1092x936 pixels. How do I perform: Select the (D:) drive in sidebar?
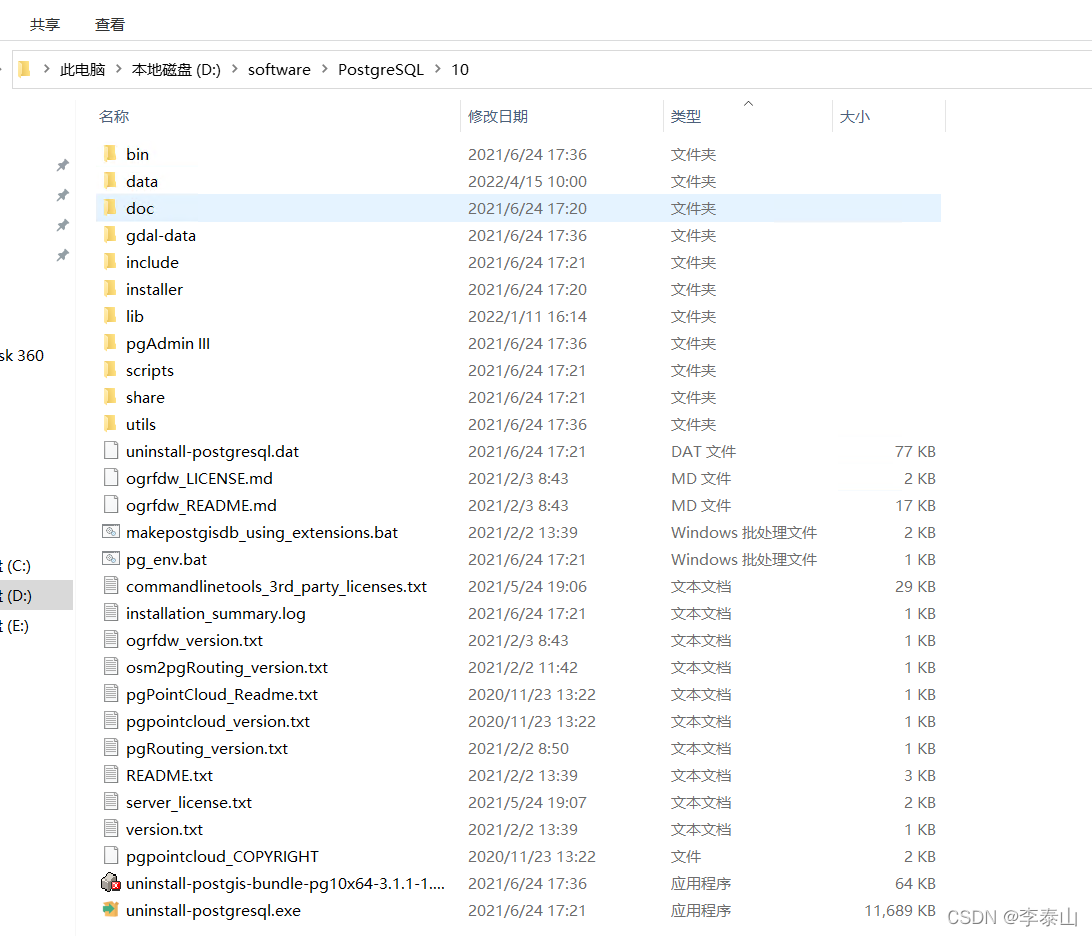point(36,595)
